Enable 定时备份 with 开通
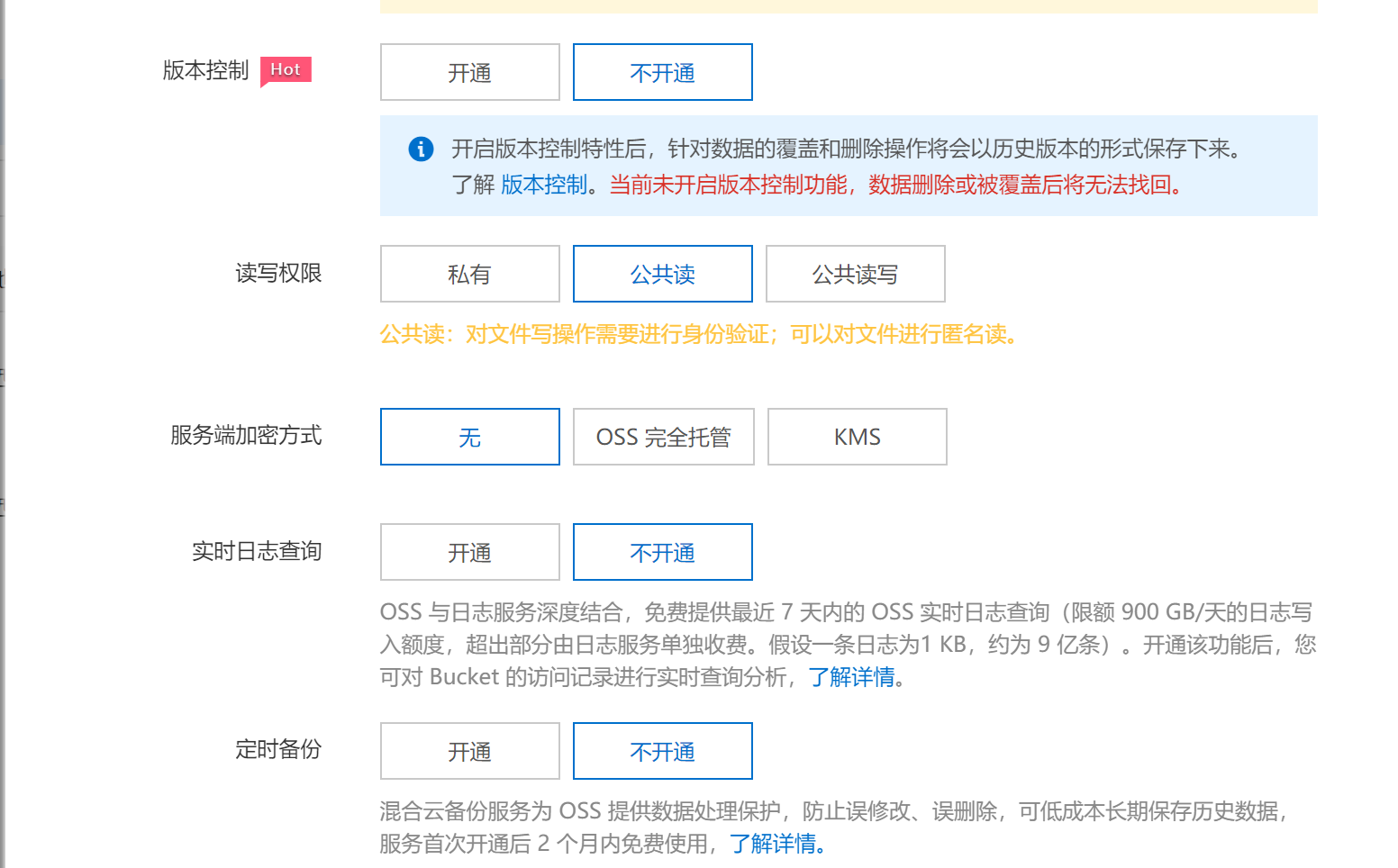Screen dimensions: 1398x868 [469, 751]
